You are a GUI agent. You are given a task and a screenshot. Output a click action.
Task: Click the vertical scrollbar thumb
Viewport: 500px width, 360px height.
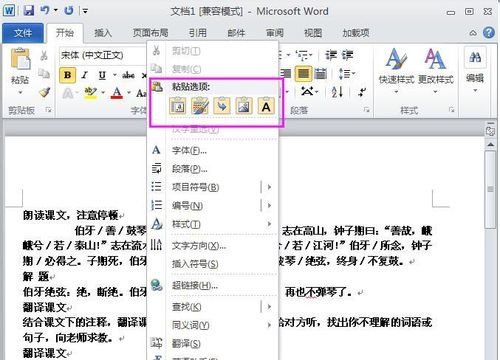tap(490, 189)
